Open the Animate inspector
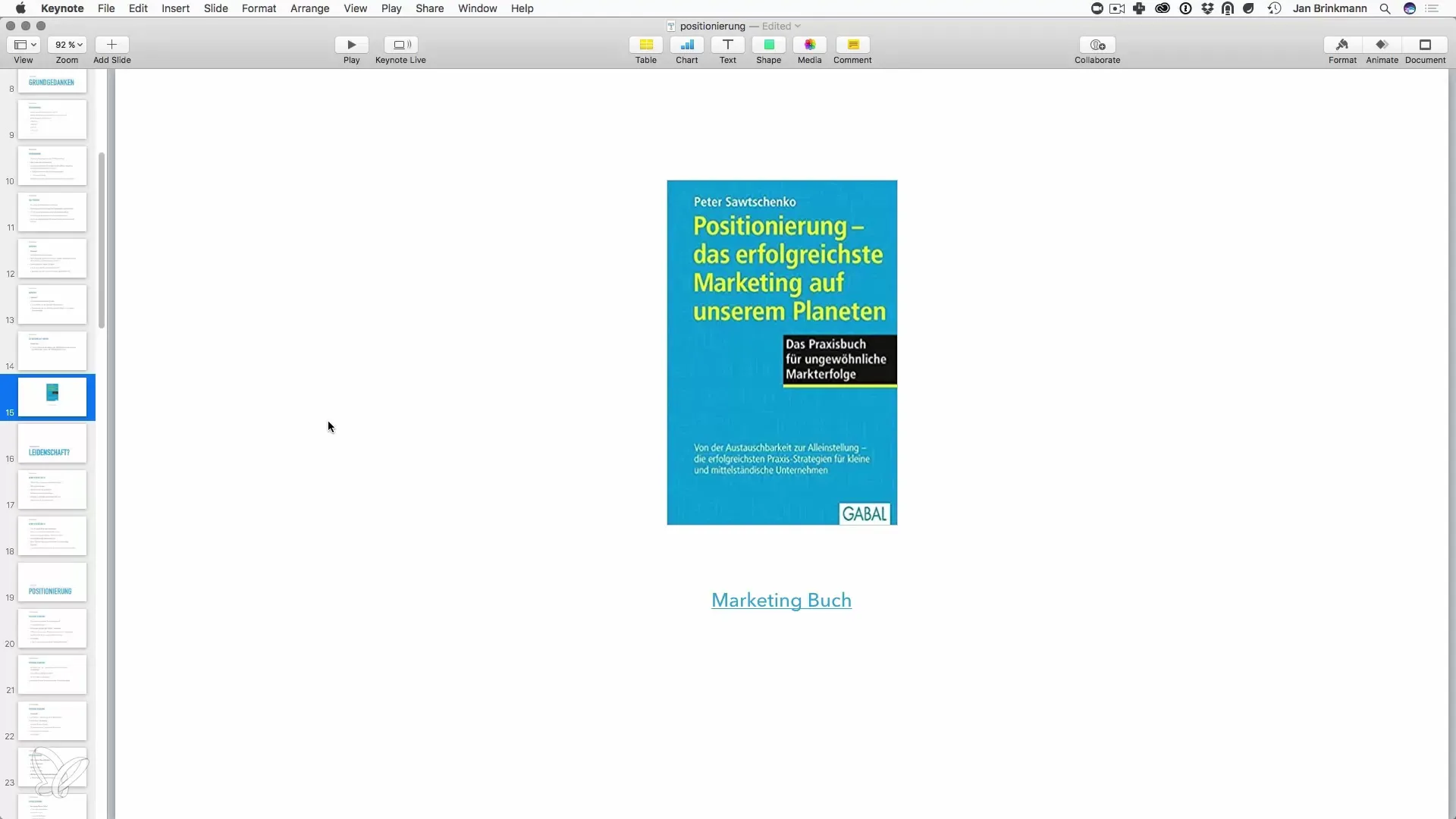Screen dimensions: 1456x819 pos(1382,45)
